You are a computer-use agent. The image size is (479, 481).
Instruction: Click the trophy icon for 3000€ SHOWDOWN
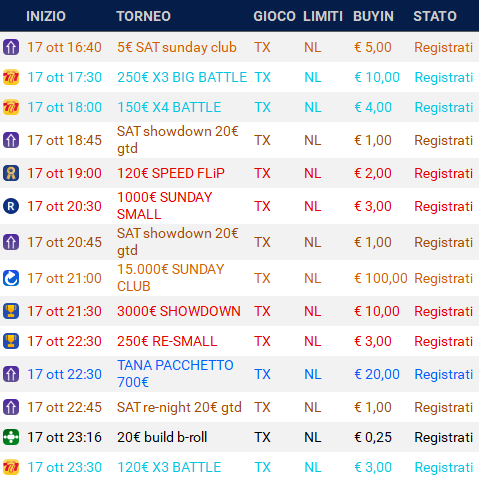[x=11, y=311]
